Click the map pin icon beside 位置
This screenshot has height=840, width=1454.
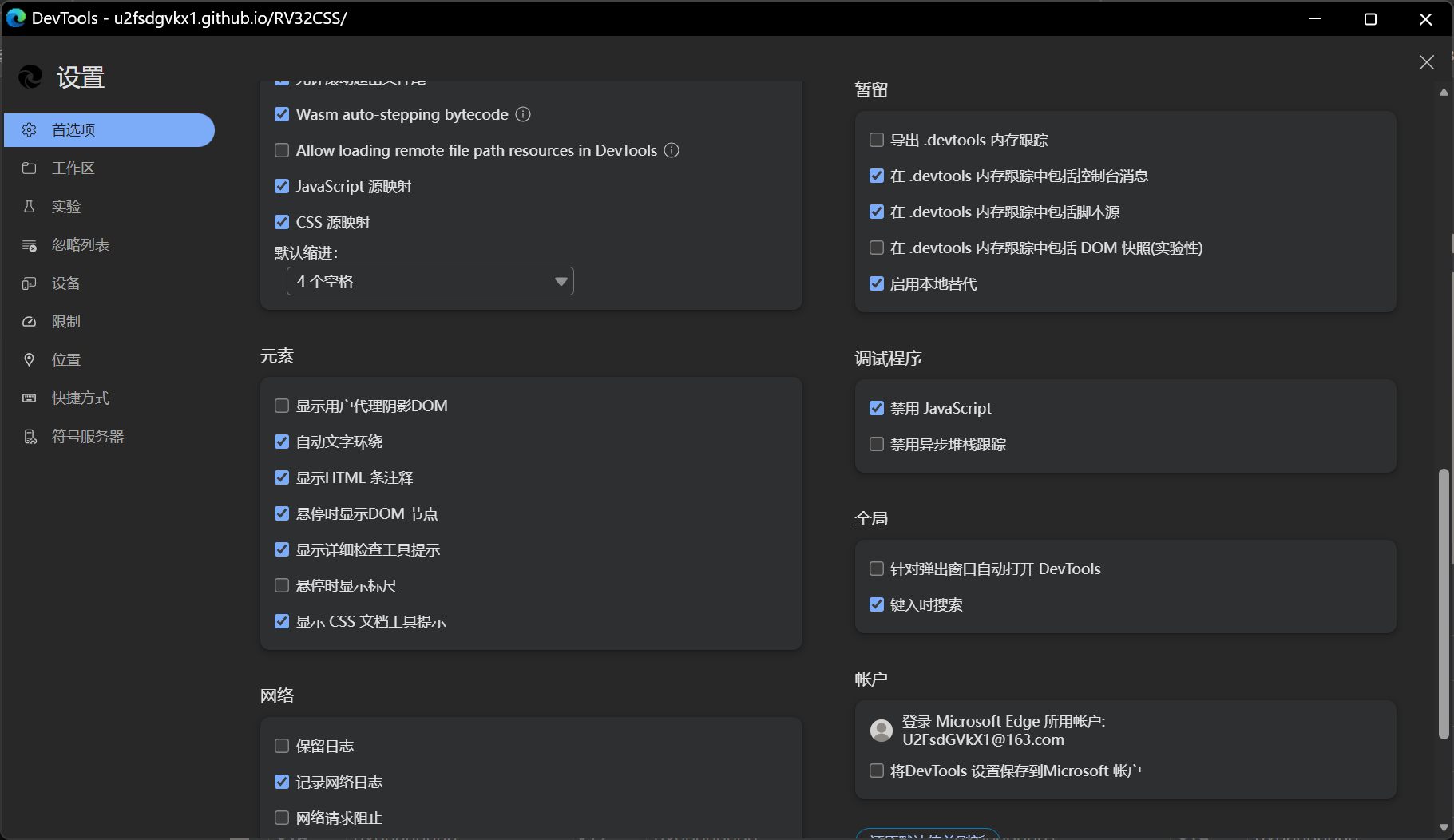point(30,360)
